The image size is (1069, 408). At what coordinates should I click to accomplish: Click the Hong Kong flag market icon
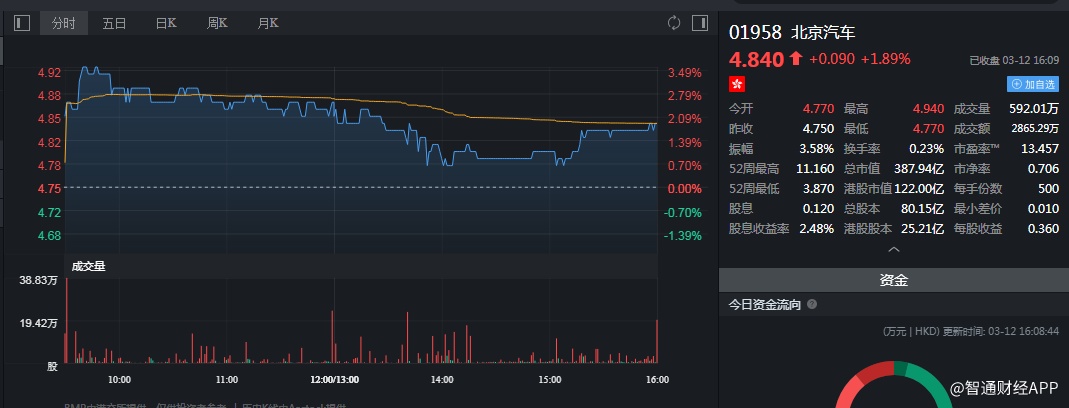pyautogui.click(x=737, y=84)
